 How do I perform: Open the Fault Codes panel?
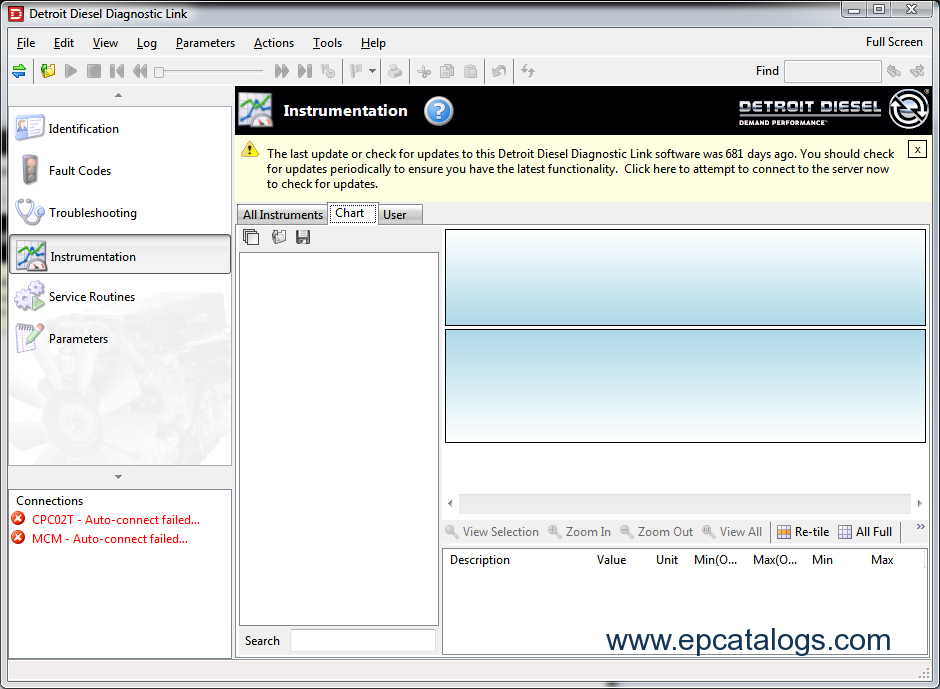pos(120,171)
